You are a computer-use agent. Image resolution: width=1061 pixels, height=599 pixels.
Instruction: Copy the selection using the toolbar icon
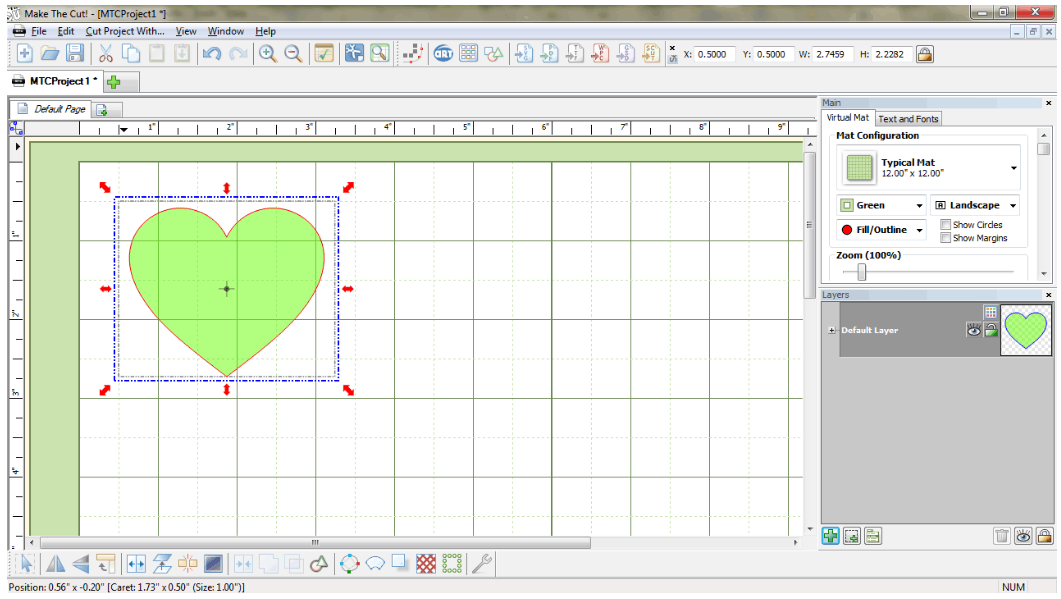pyautogui.click(x=131, y=53)
